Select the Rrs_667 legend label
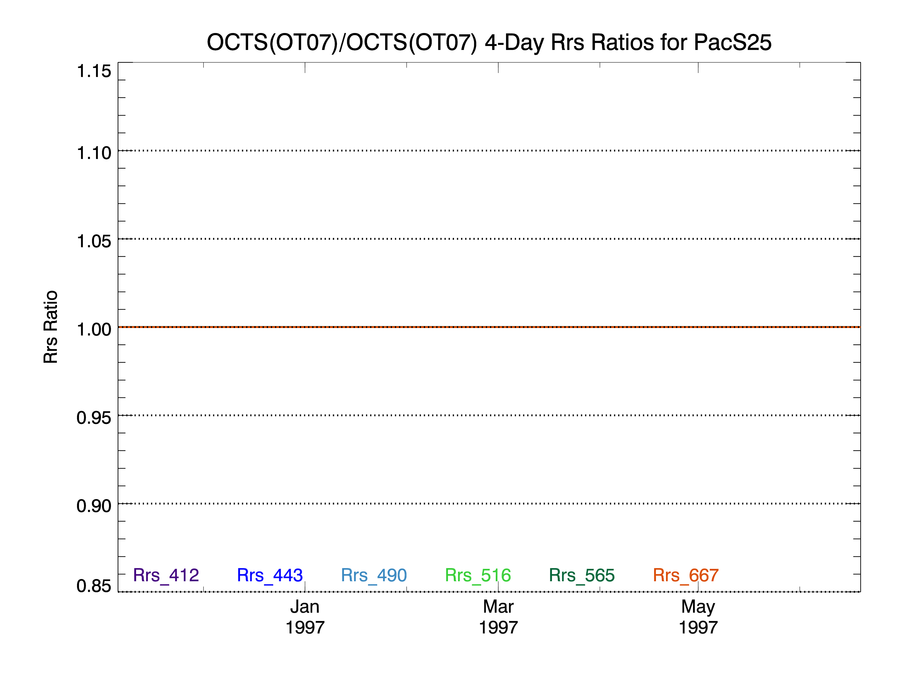Image resolution: width=900 pixels, height=675 pixels. point(685,575)
